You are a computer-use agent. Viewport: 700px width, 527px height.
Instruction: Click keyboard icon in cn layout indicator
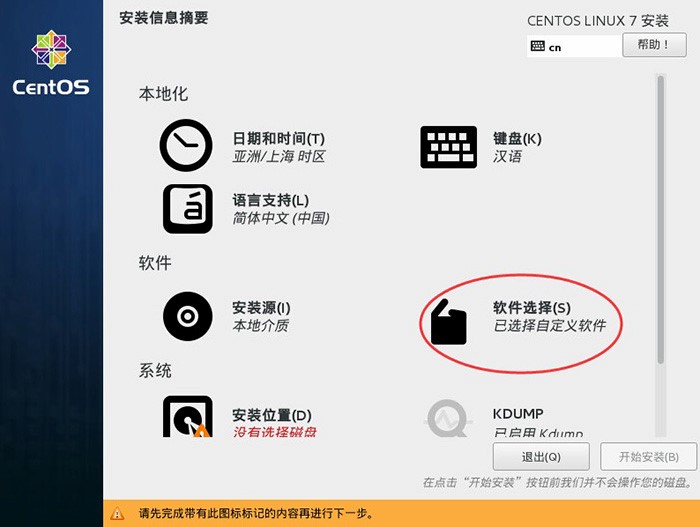538,47
